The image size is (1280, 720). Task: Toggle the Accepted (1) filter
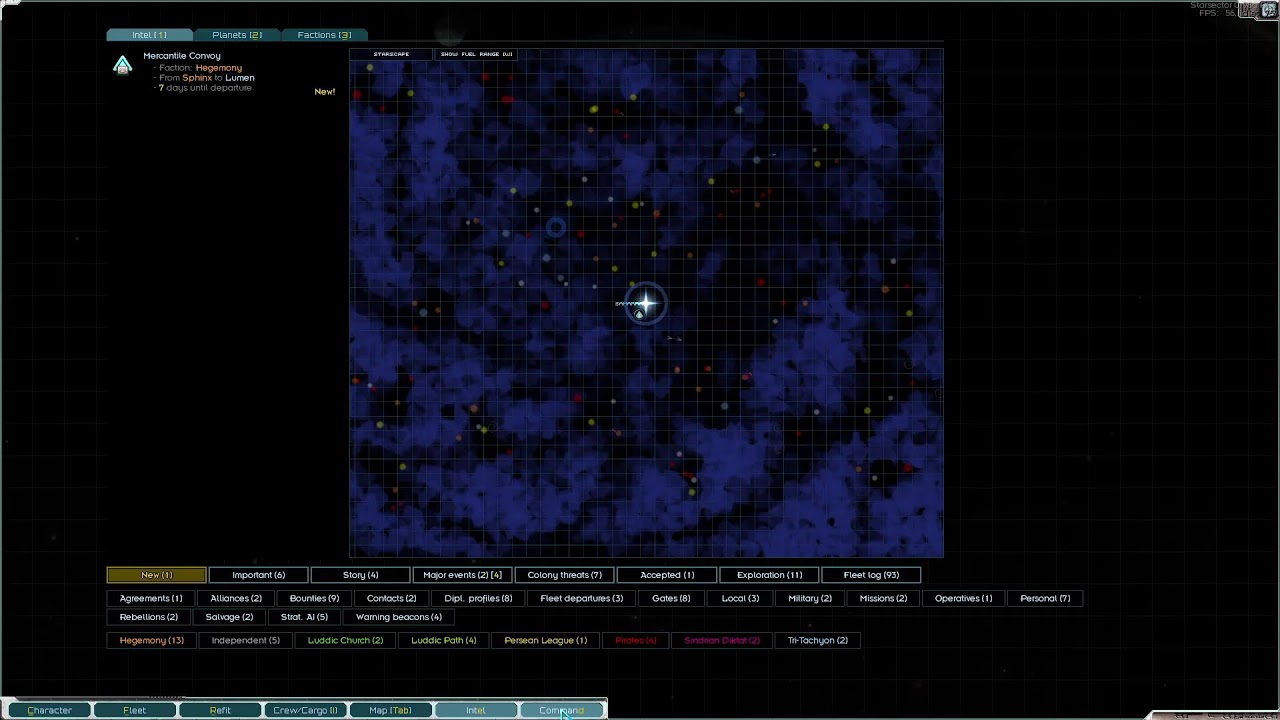click(x=667, y=575)
